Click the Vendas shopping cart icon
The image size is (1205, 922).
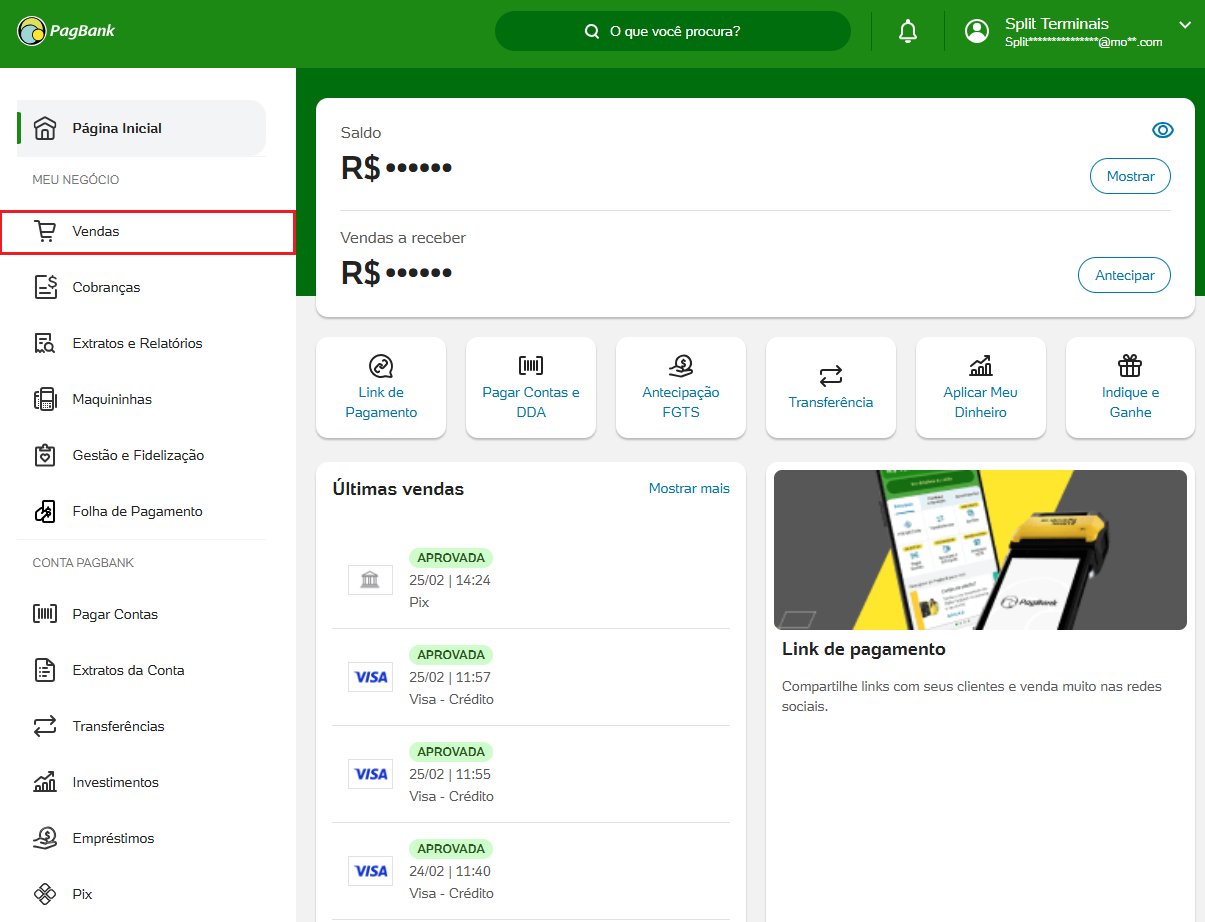click(45, 231)
